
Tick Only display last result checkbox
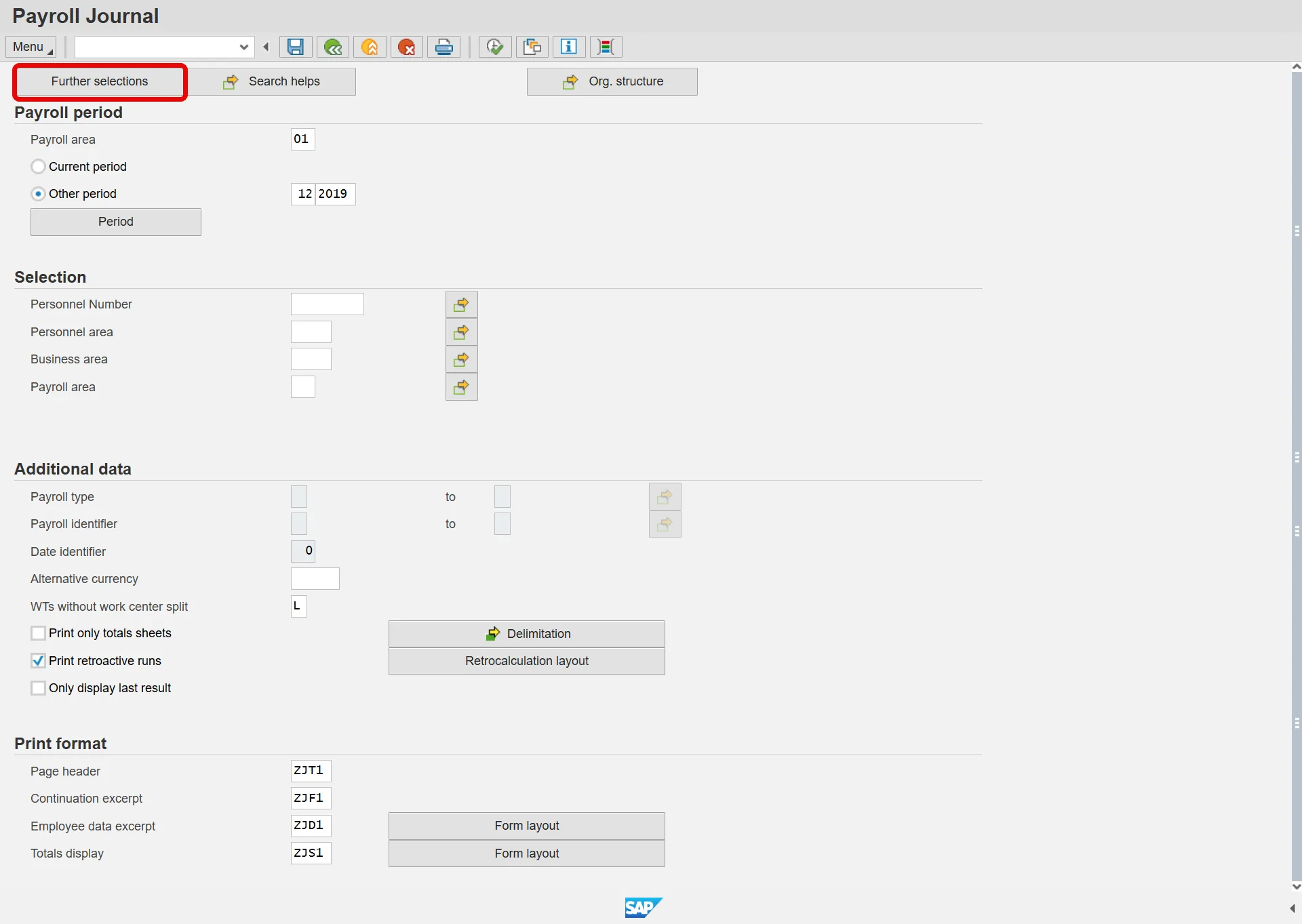click(39, 688)
